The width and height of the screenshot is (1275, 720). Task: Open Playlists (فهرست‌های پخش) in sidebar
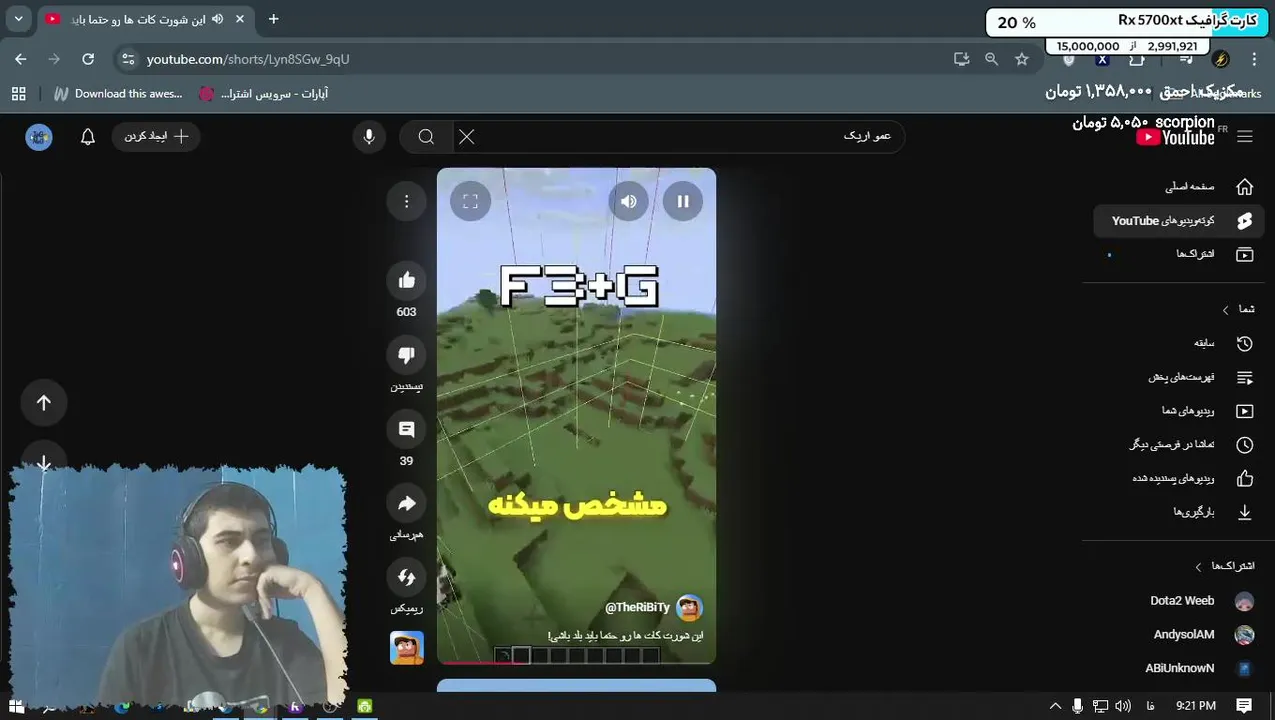pyautogui.click(x=1180, y=377)
